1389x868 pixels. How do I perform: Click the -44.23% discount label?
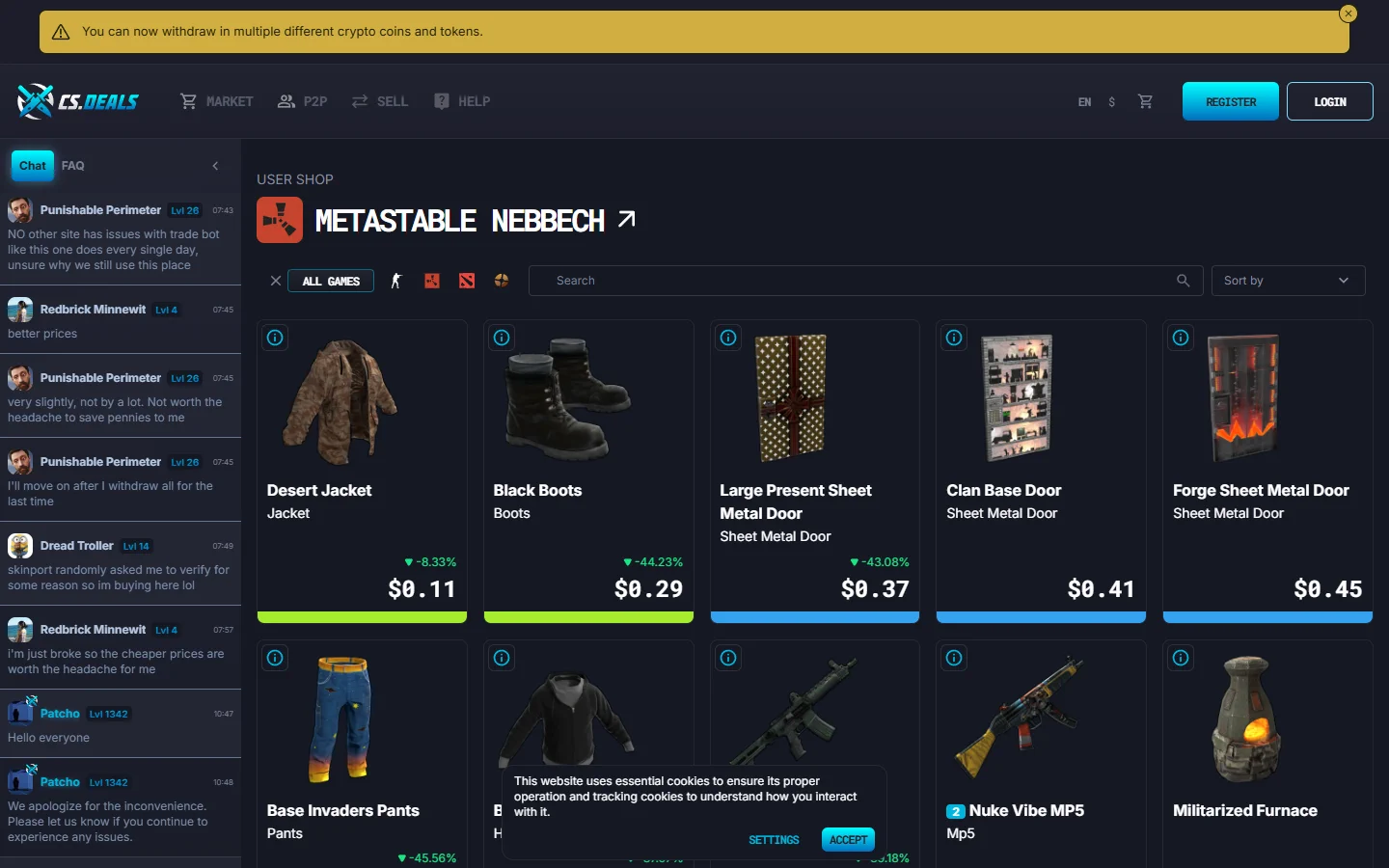point(653,562)
